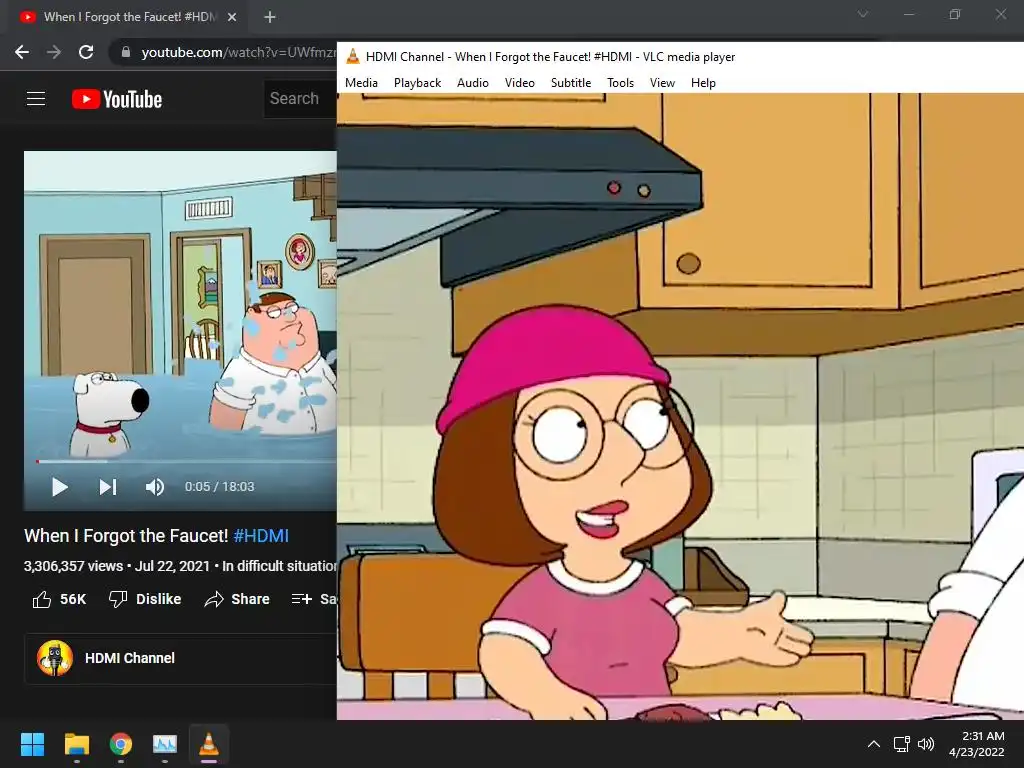Open the #HDMI hashtag link
This screenshot has height=768, width=1024.
pyautogui.click(x=261, y=536)
